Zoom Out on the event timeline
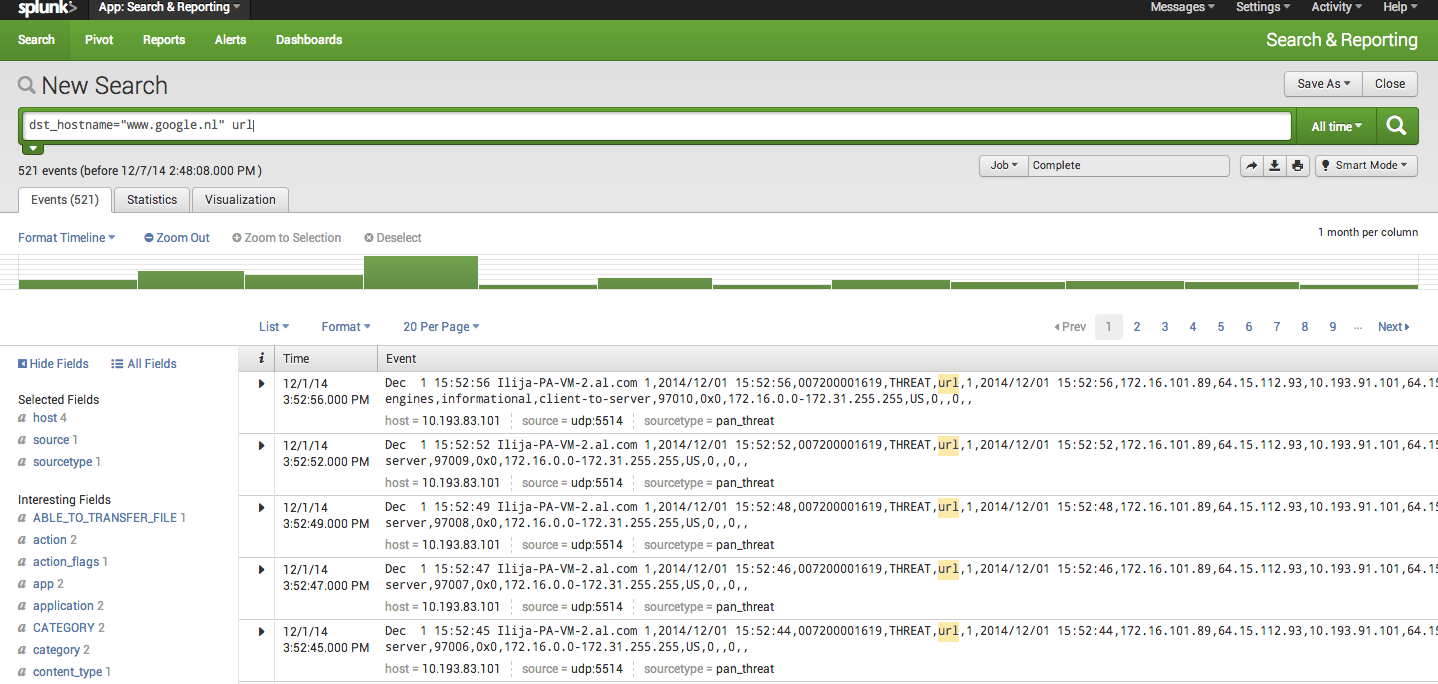The width and height of the screenshot is (1438, 684). (x=176, y=237)
